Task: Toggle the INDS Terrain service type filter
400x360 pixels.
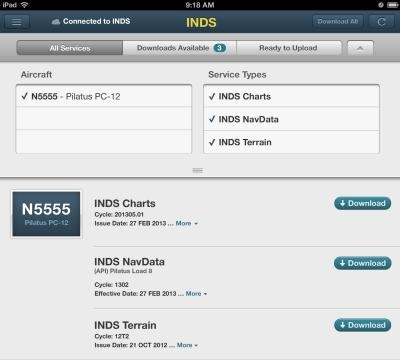Action: point(291,142)
